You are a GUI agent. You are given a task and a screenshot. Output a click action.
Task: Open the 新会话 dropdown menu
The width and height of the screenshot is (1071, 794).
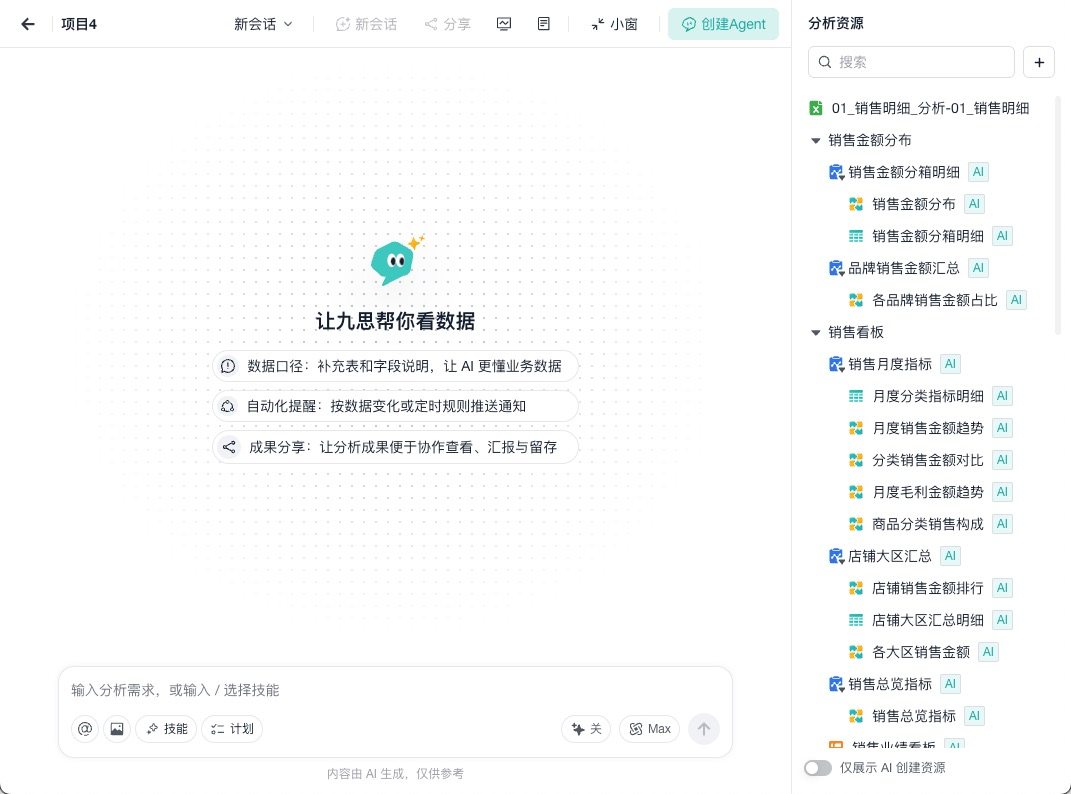(x=263, y=24)
